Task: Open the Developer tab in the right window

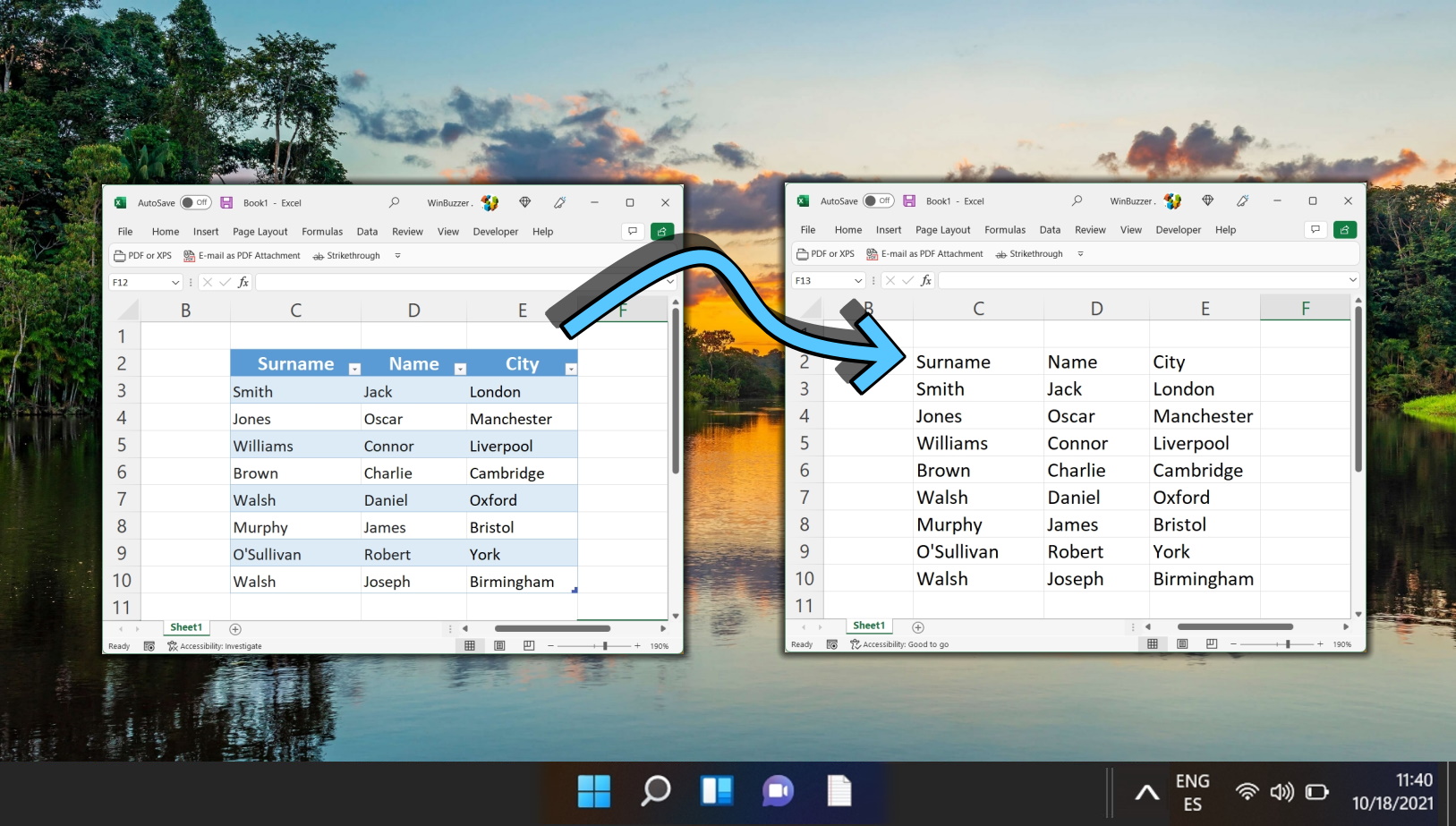Action: pos(1178,230)
